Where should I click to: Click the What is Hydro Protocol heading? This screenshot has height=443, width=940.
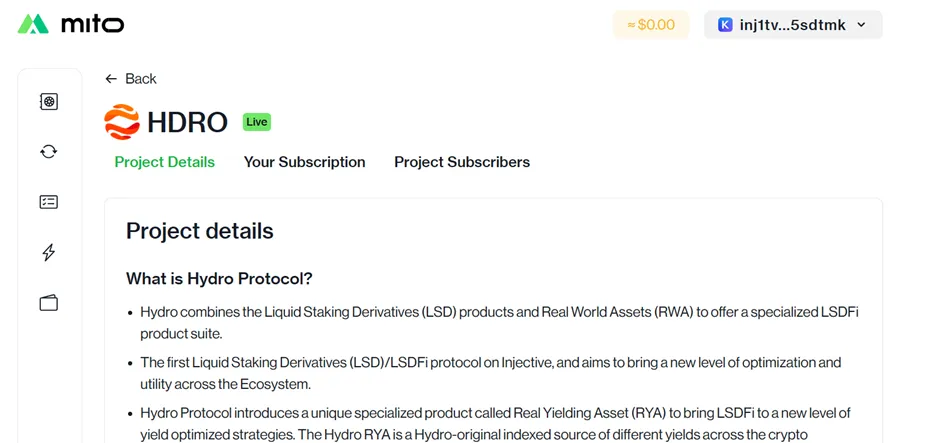[219, 279]
